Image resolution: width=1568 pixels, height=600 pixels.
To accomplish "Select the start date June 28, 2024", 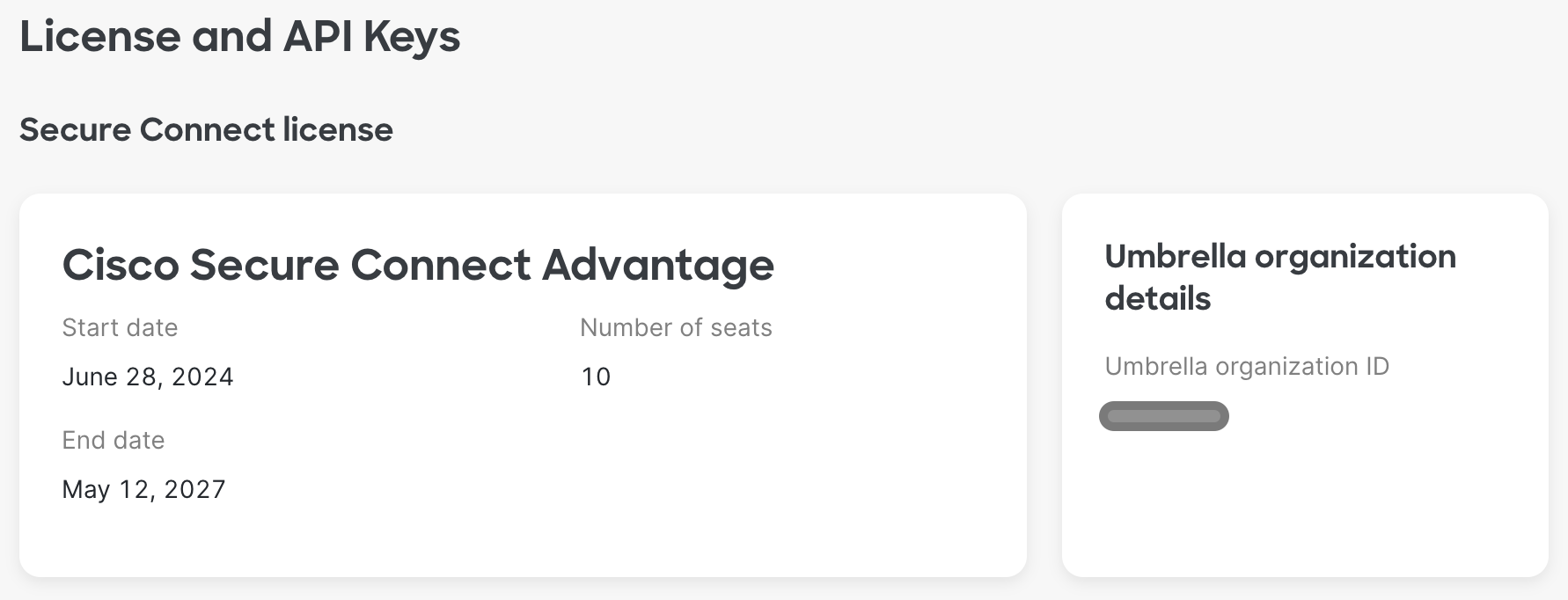I will click(147, 377).
